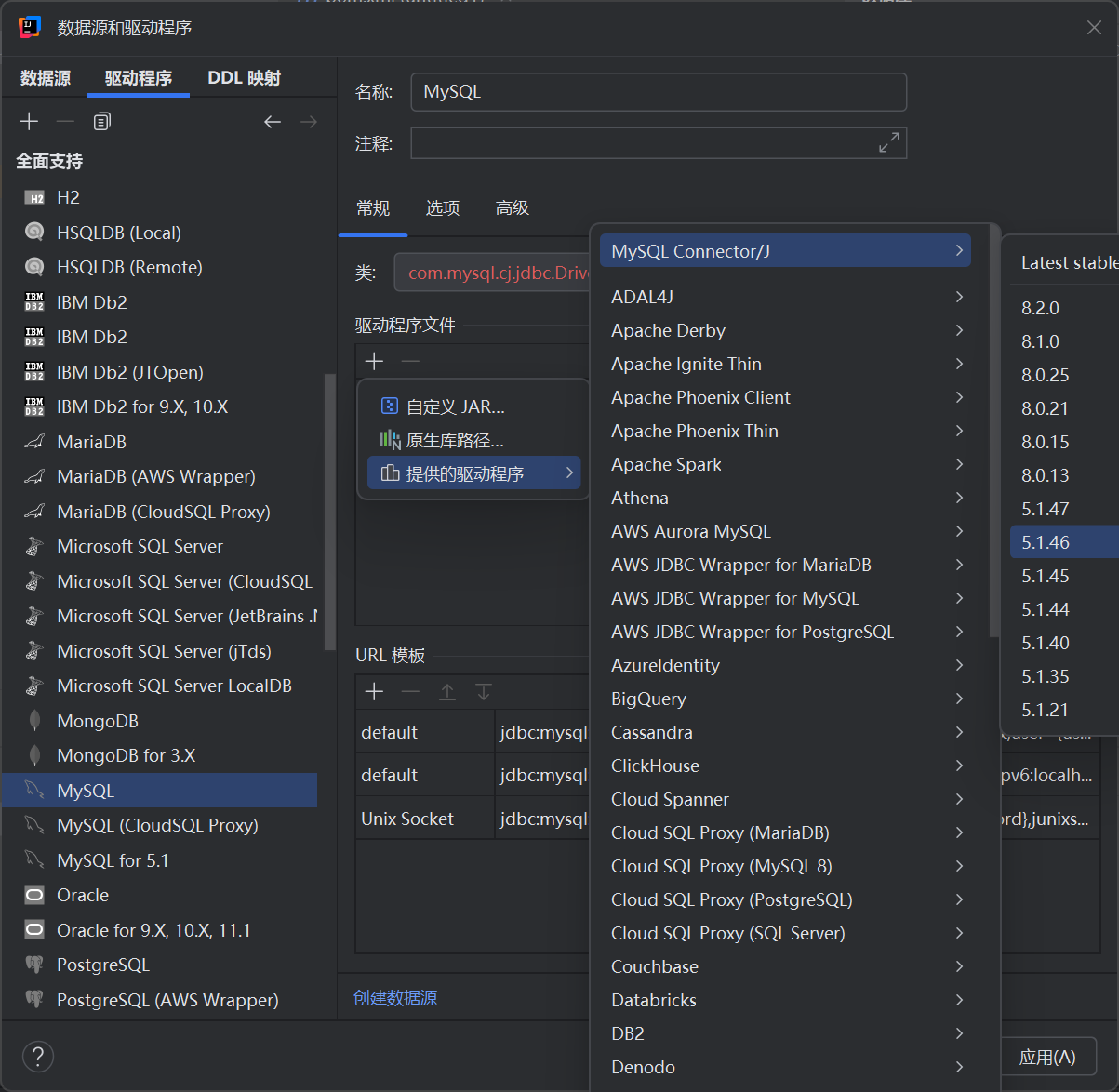Click the 名称 field containing MySQL
This screenshot has height=1092, width=1119.
[659, 92]
